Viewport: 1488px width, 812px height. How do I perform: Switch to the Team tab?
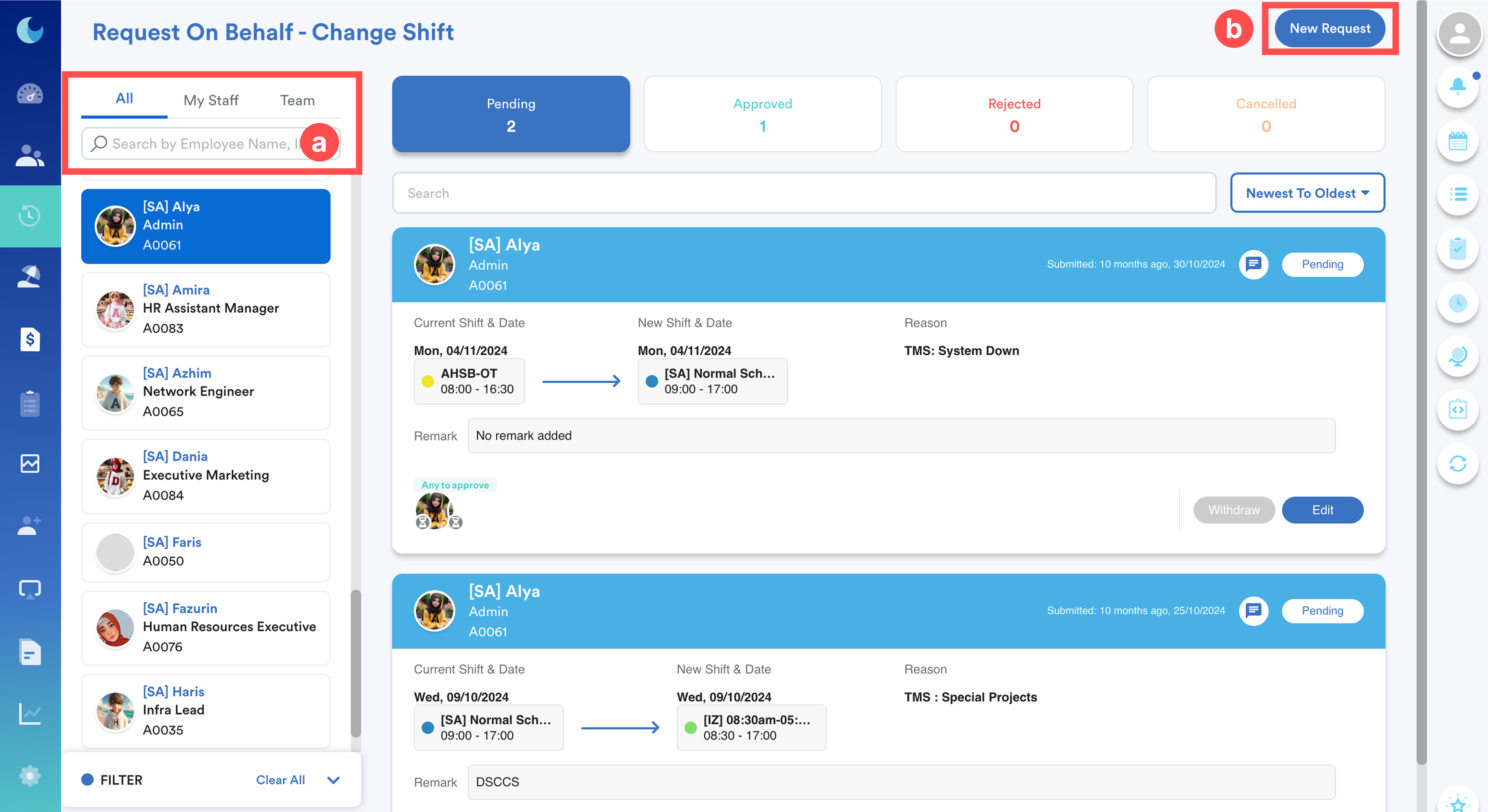[x=297, y=100]
